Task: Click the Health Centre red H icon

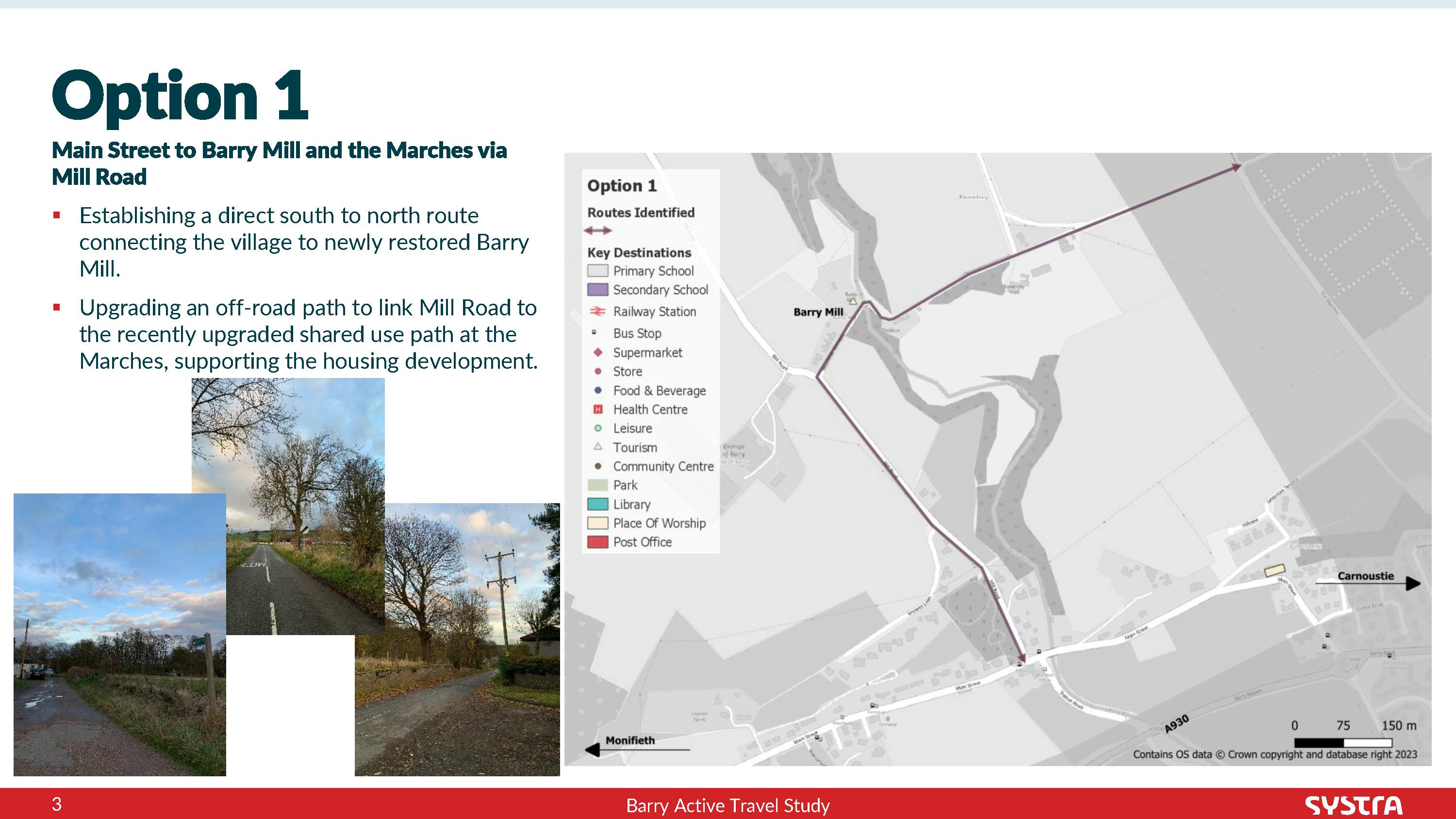Action: point(597,409)
